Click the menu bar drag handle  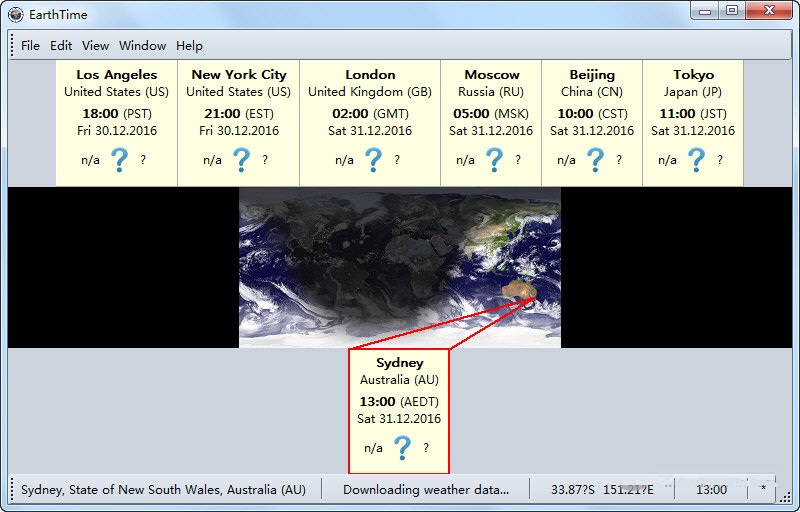[x=12, y=46]
